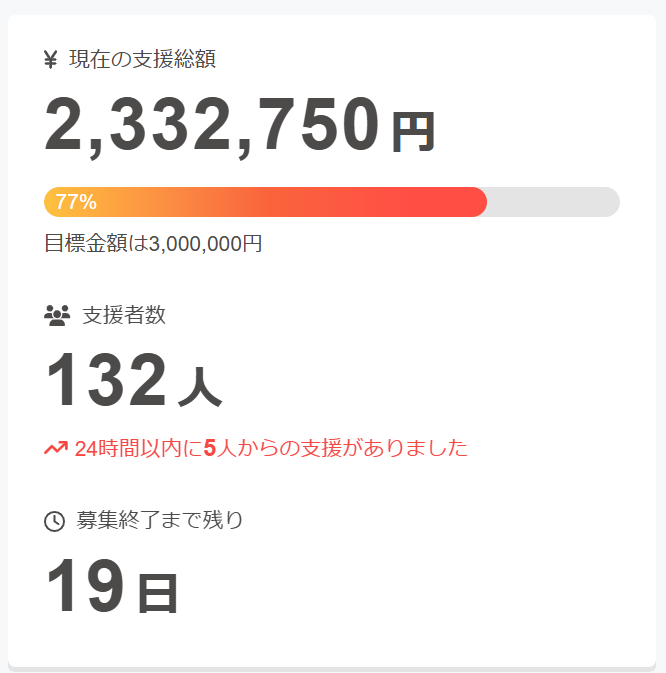Click the 現在の支援総額 heading
The height and width of the screenshot is (673, 666).
142,59
